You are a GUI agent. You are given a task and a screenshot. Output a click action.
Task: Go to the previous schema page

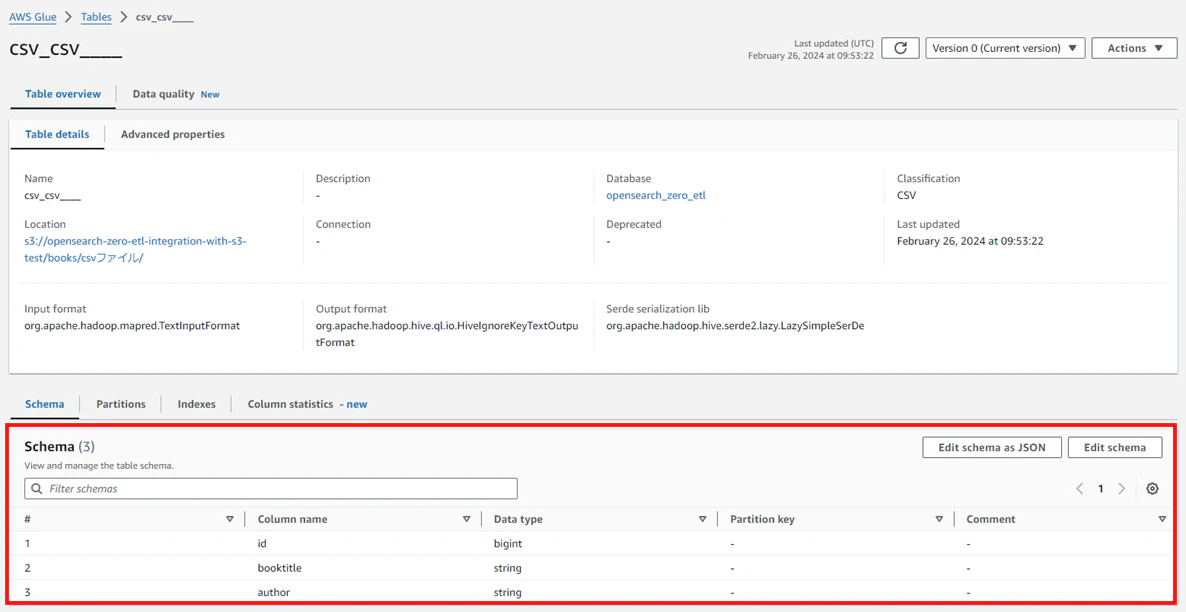[1080, 489]
